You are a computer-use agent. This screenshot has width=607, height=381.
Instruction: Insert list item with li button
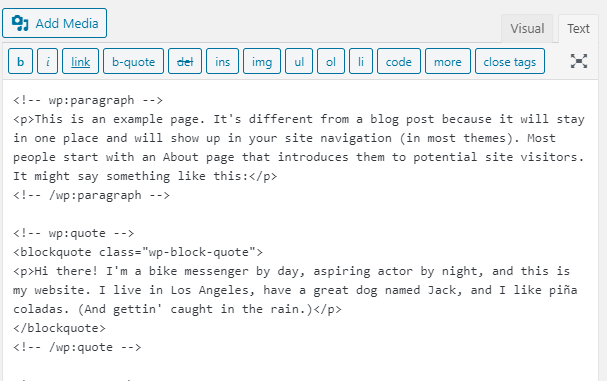click(361, 61)
